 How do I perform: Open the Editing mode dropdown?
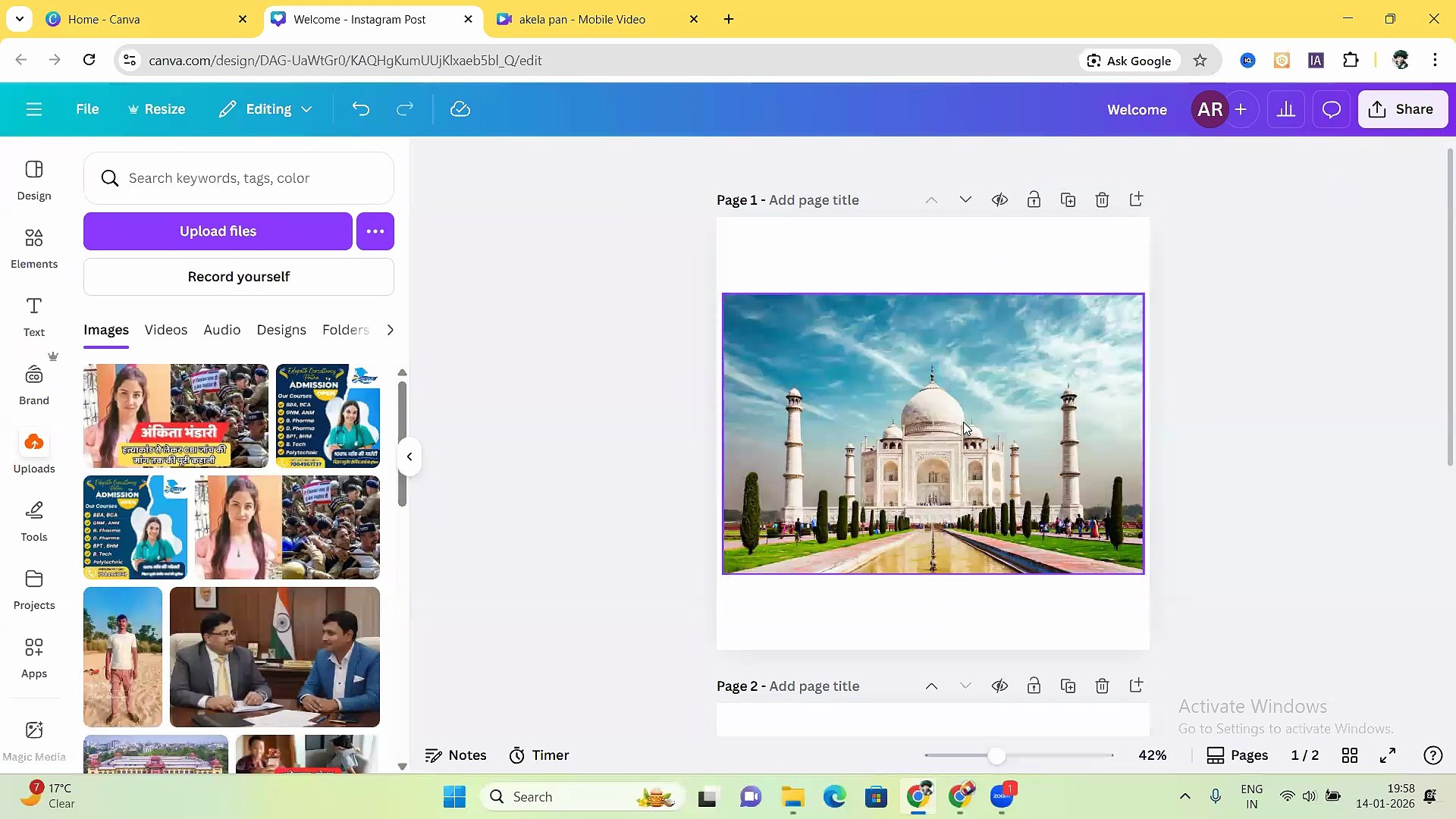264,108
